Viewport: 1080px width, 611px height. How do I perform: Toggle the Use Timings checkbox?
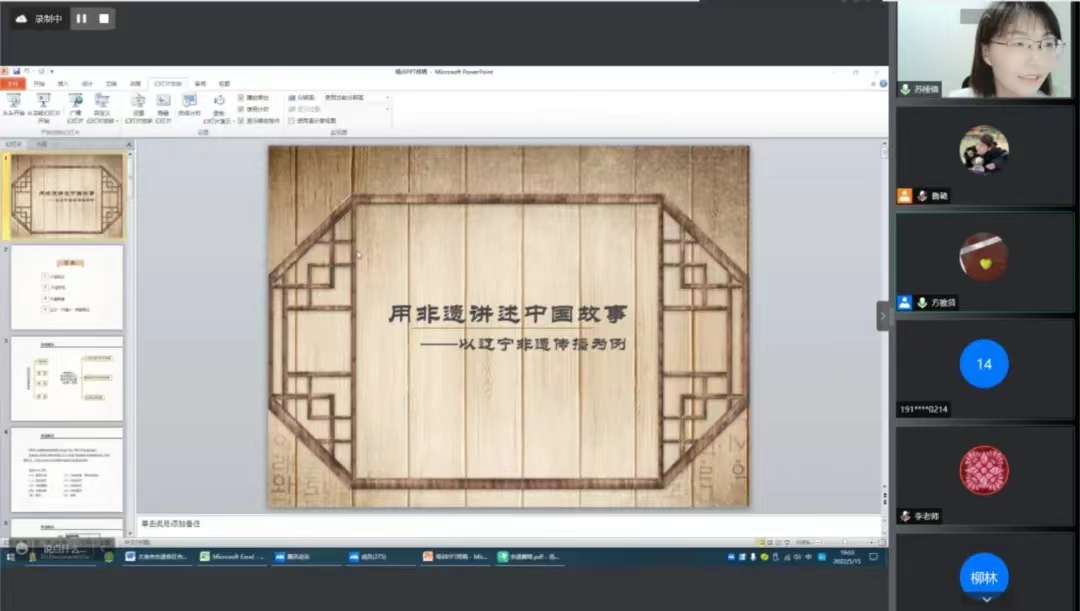point(241,109)
